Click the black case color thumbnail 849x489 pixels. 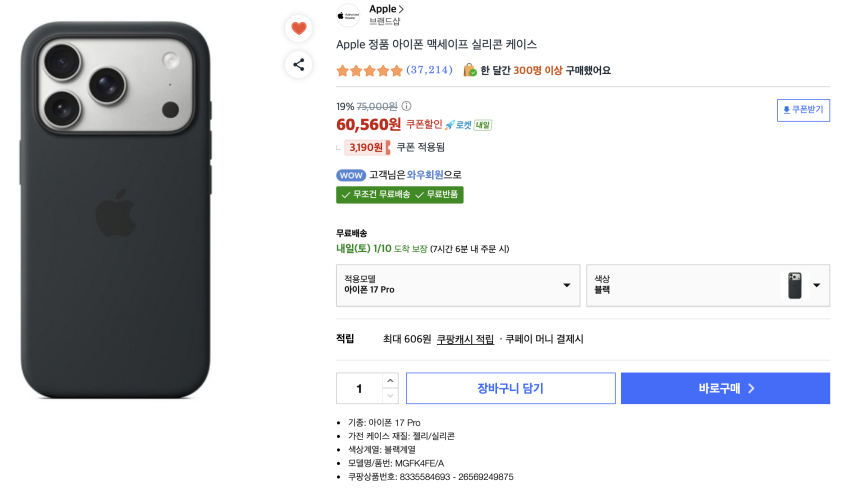tap(795, 285)
